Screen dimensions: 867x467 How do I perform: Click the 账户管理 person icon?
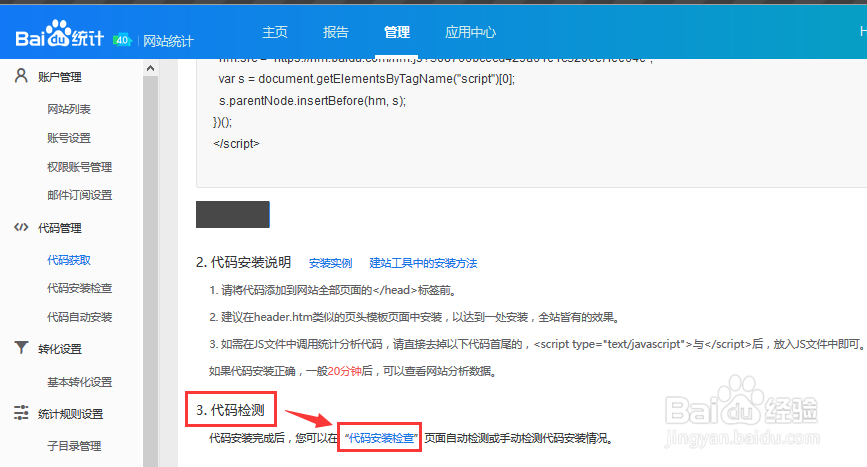21,77
